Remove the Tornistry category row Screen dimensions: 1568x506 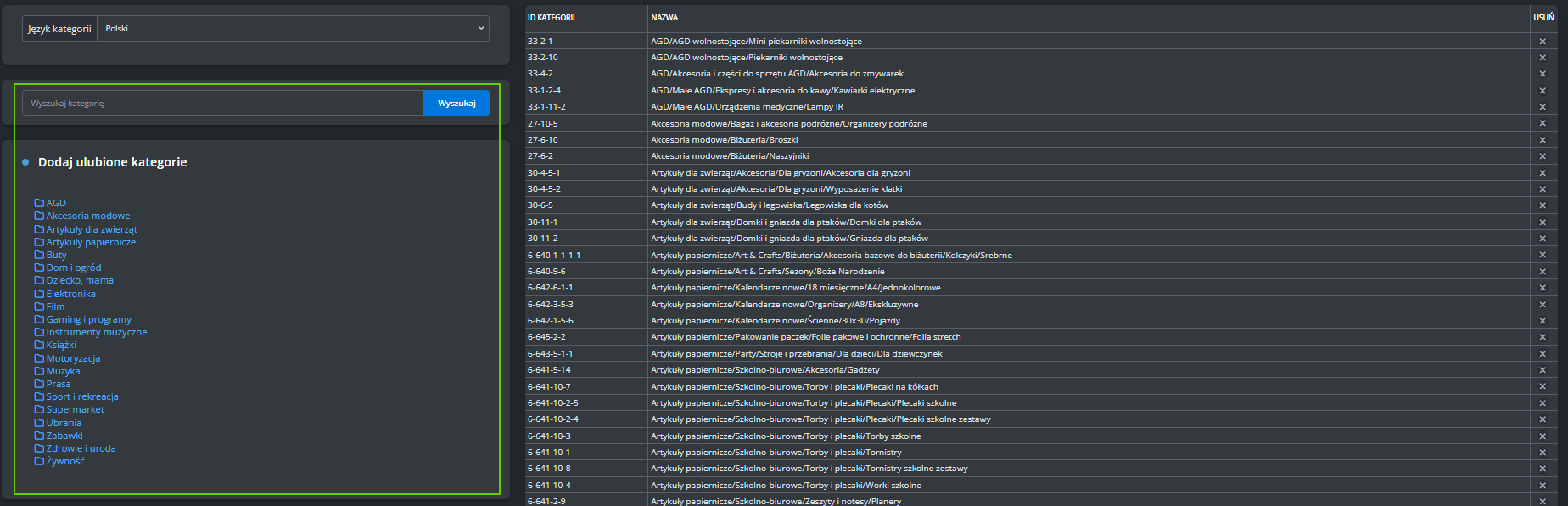click(1542, 453)
